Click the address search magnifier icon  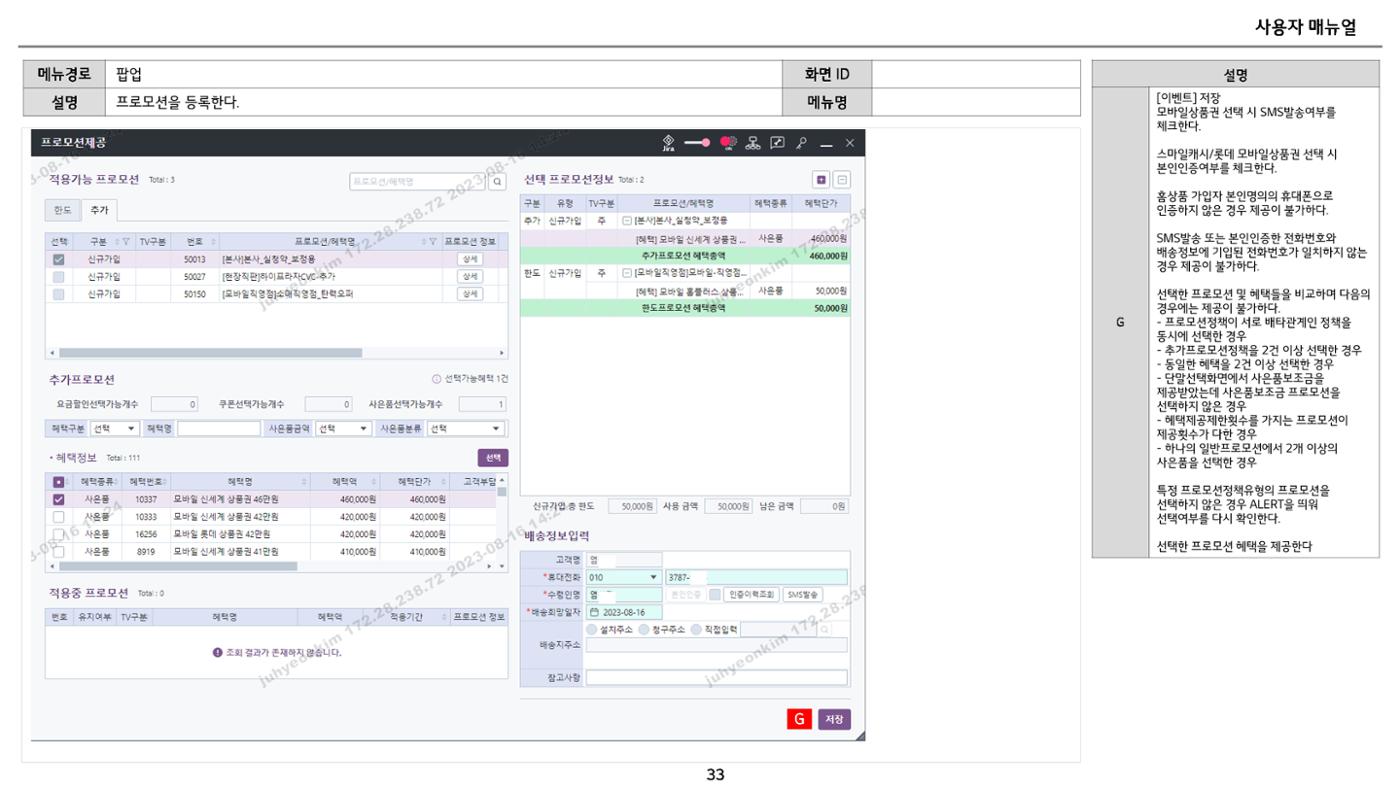pos(825,629)
